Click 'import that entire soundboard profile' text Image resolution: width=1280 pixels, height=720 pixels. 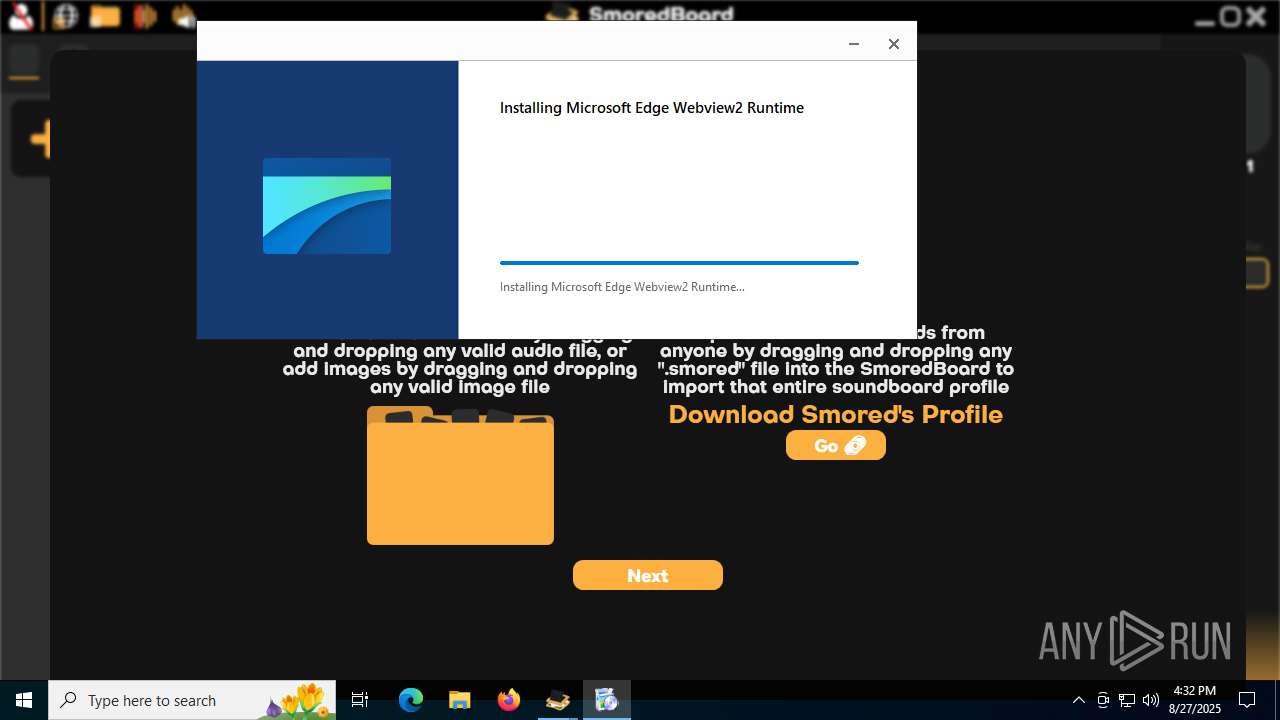tap(836, 387)
